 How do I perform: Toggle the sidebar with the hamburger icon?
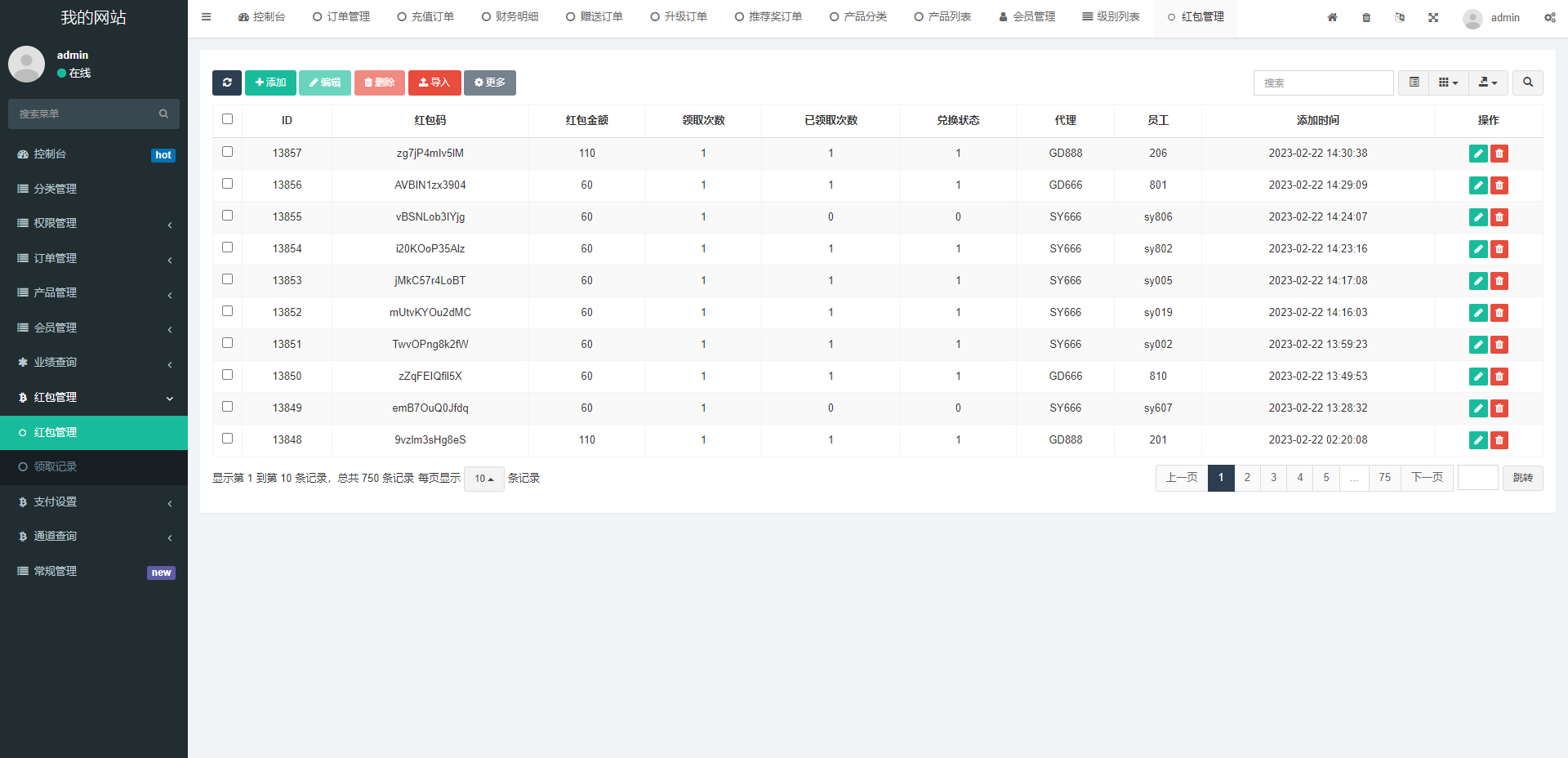207,17
